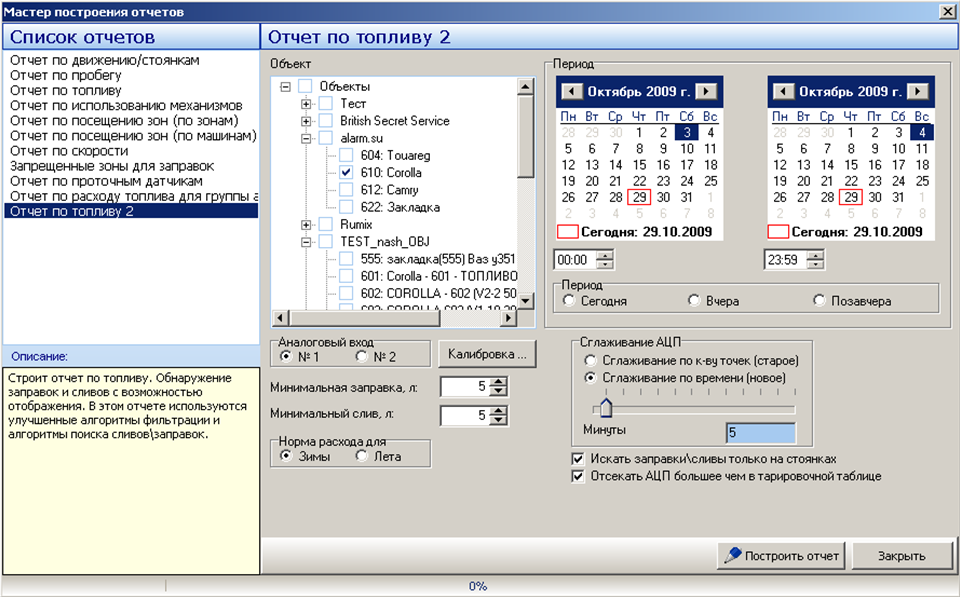This screenshot has height=597, width=960.
Task: Expand the British Secret Service node
Action: tap(306, 121)
